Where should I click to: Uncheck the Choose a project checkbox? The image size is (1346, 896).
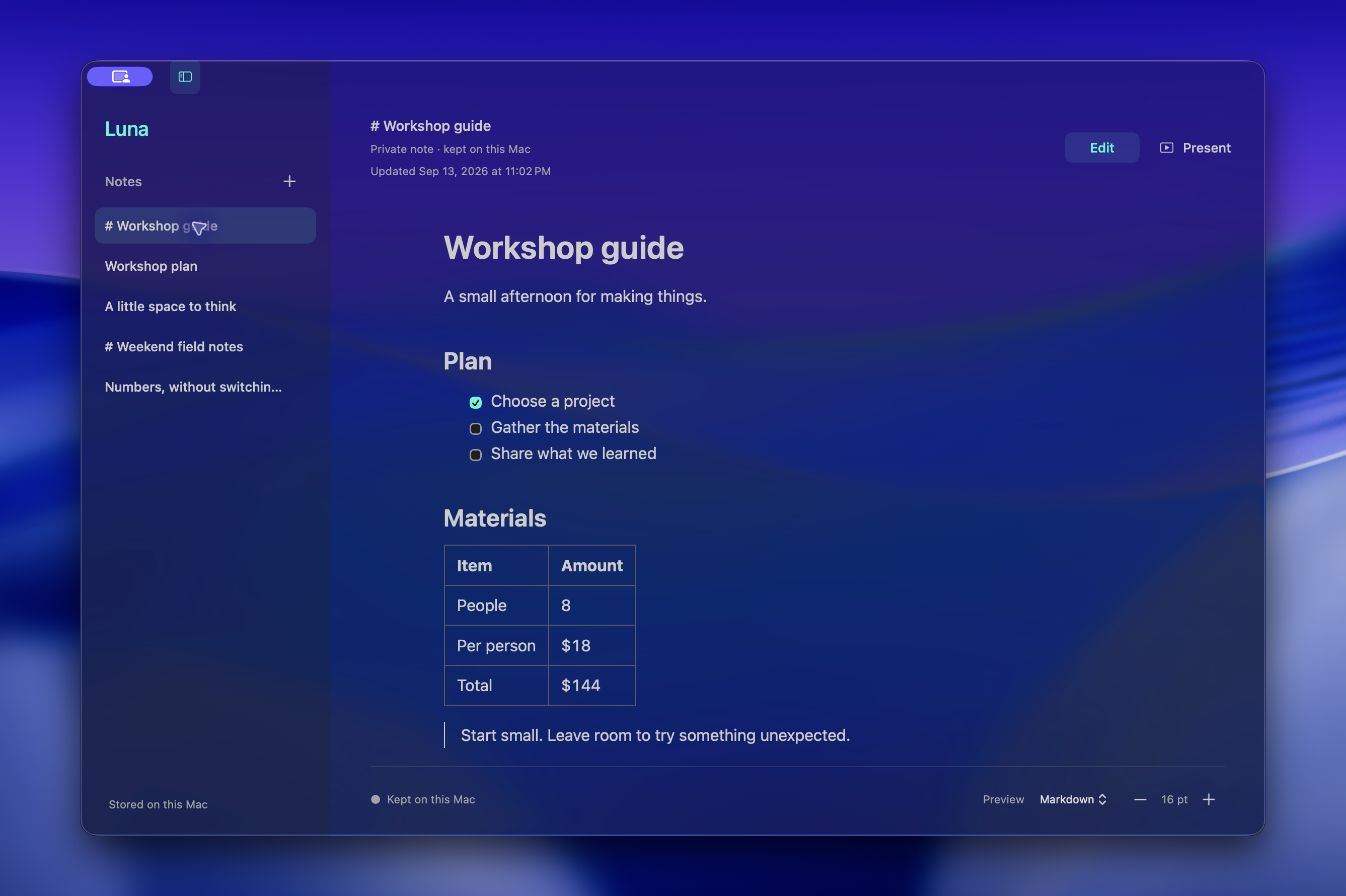click(475, 402)
